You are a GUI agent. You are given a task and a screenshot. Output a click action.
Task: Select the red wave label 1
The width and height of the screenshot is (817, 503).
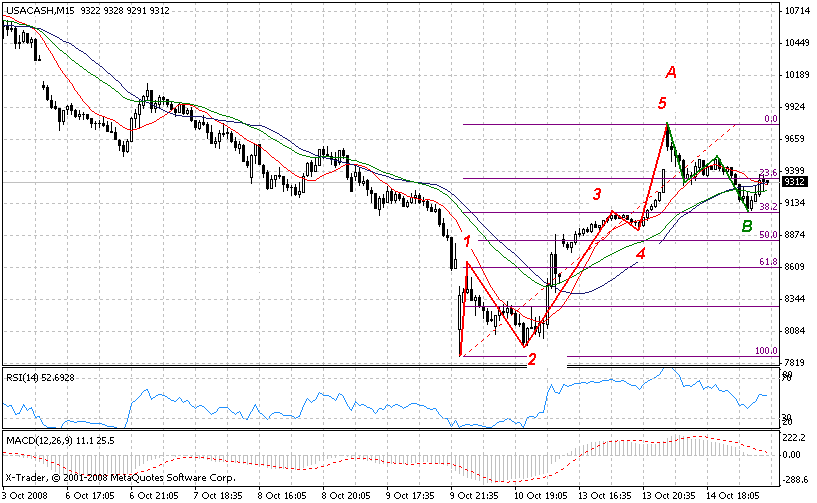(467, 241)
